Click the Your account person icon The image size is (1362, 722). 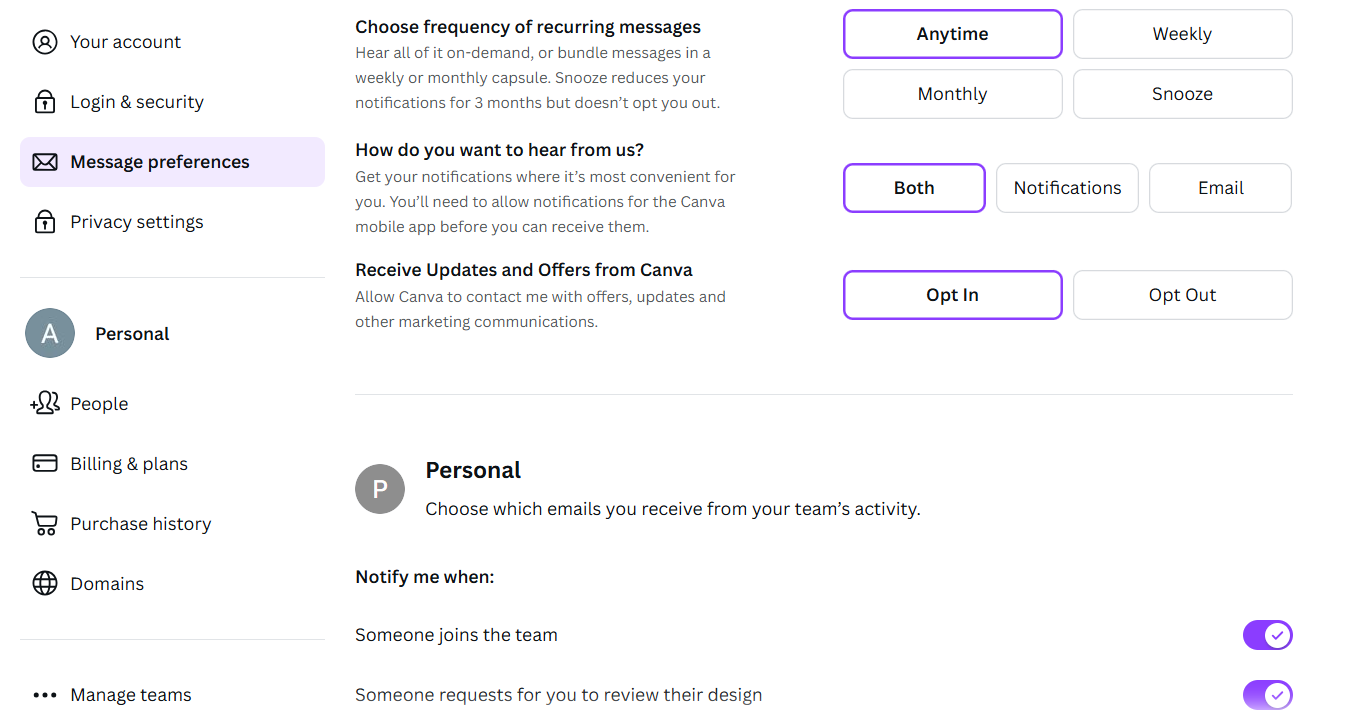pyautogui.click(x=45, y=42)
